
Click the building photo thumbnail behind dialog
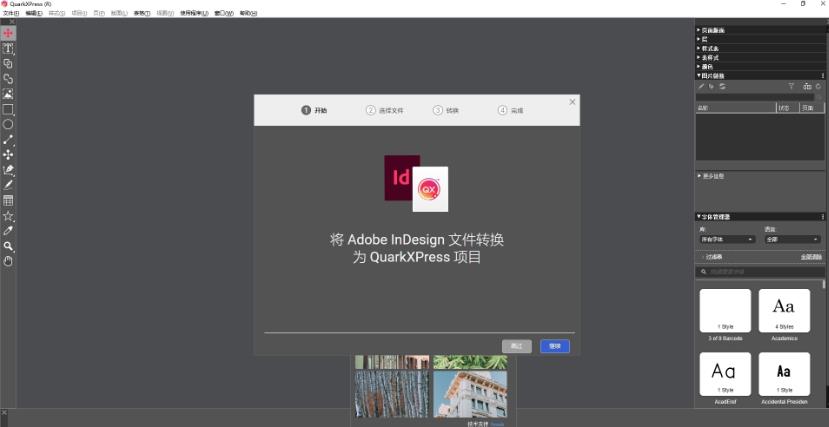coord(470,394)
